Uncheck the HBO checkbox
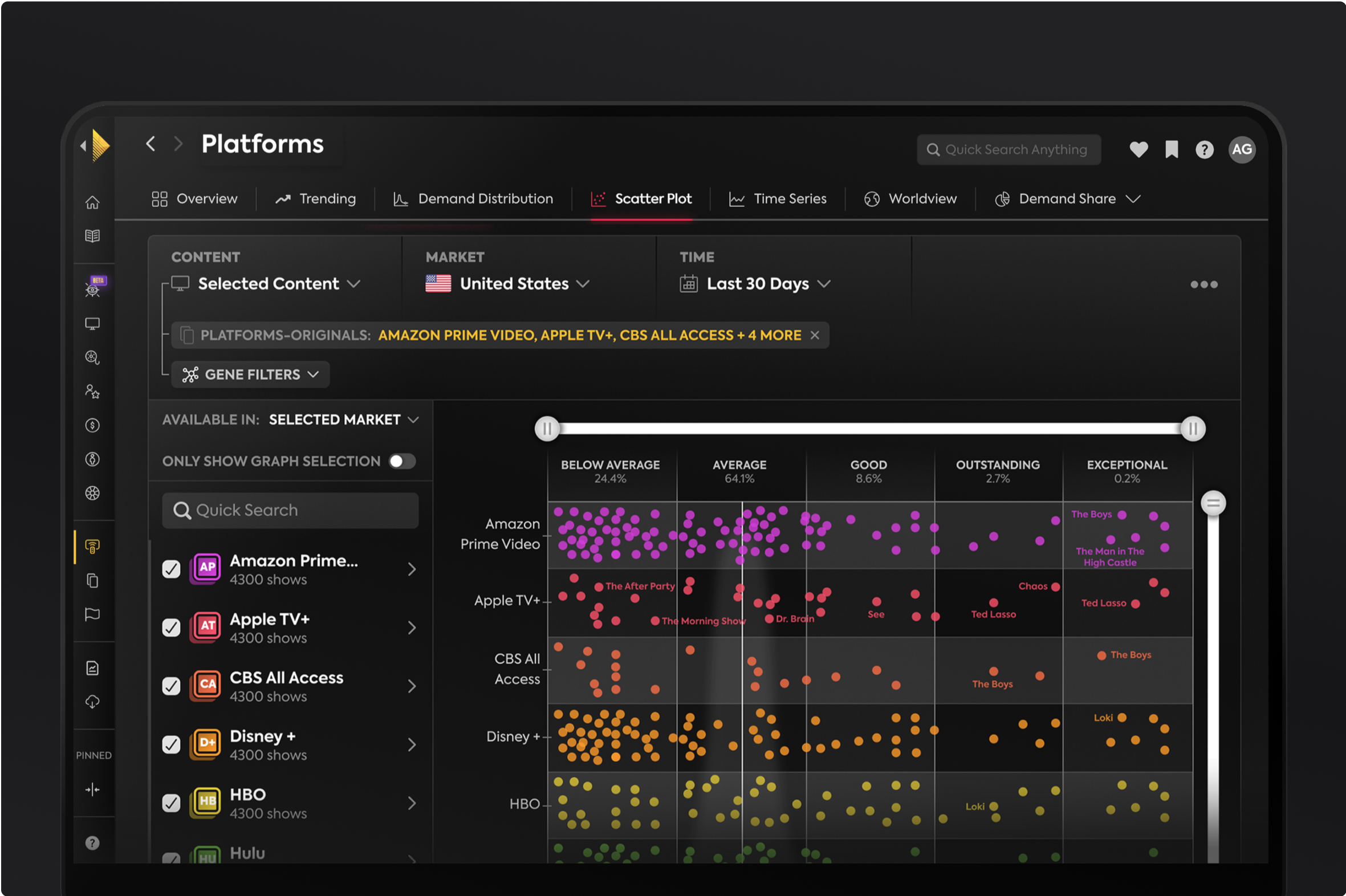The height and width of the screenshot is (896, 1346). point(171,803)
